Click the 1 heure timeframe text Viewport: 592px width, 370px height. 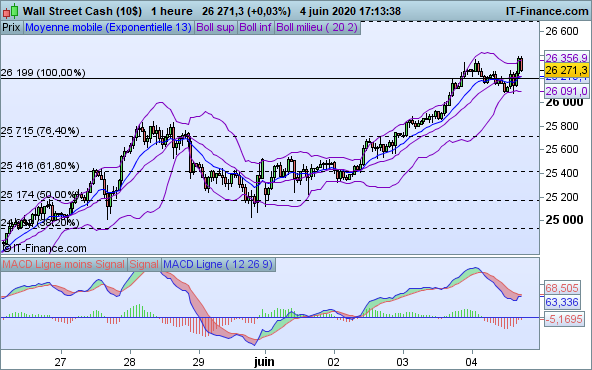(172, 11)
